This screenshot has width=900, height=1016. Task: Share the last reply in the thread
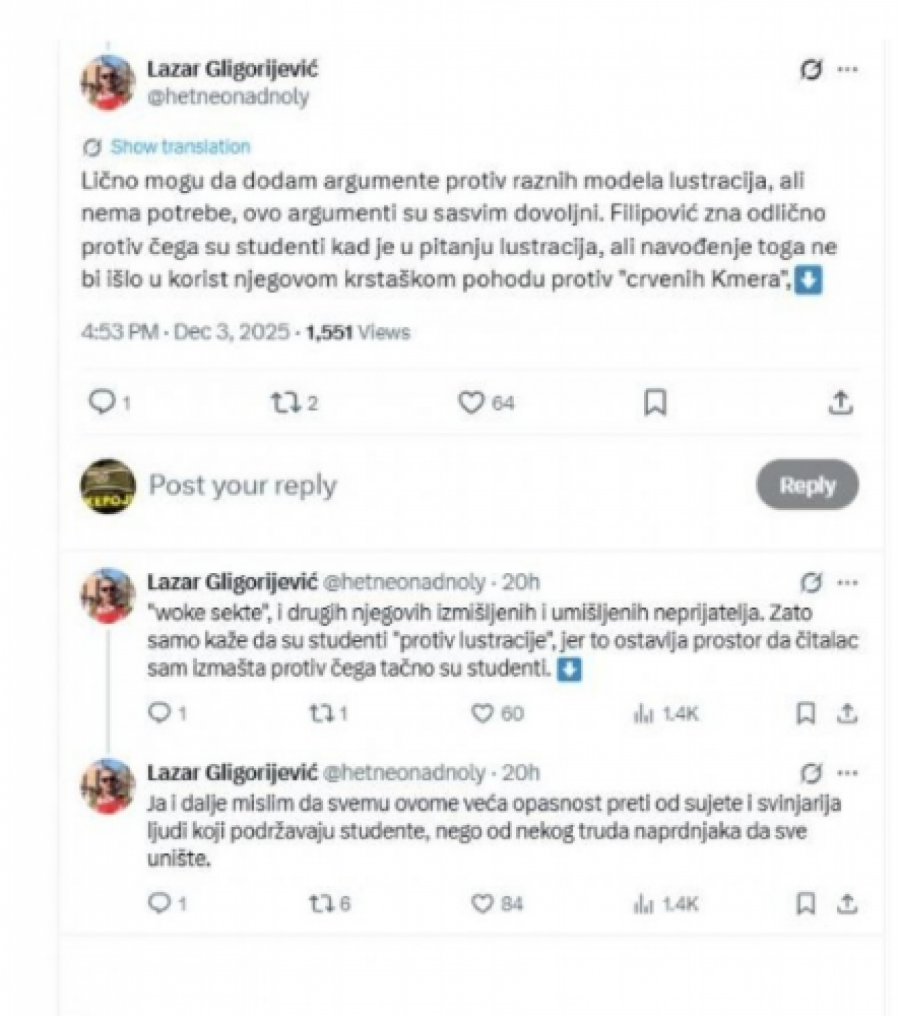click(846, 903)
